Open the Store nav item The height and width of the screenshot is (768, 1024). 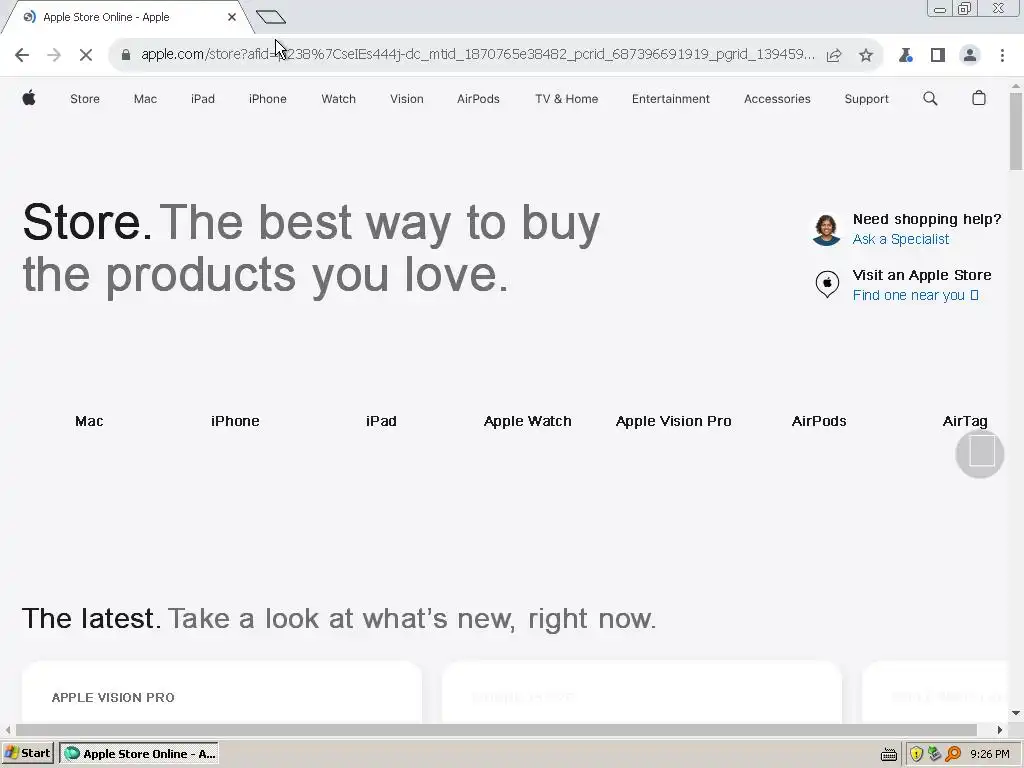85,99
